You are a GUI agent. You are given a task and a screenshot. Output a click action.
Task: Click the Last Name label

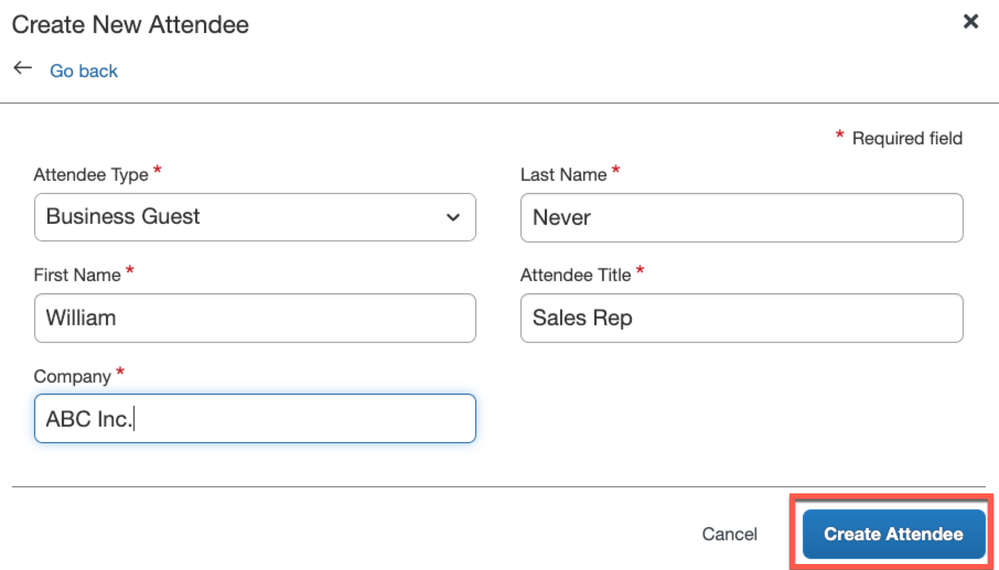[563, 175]
